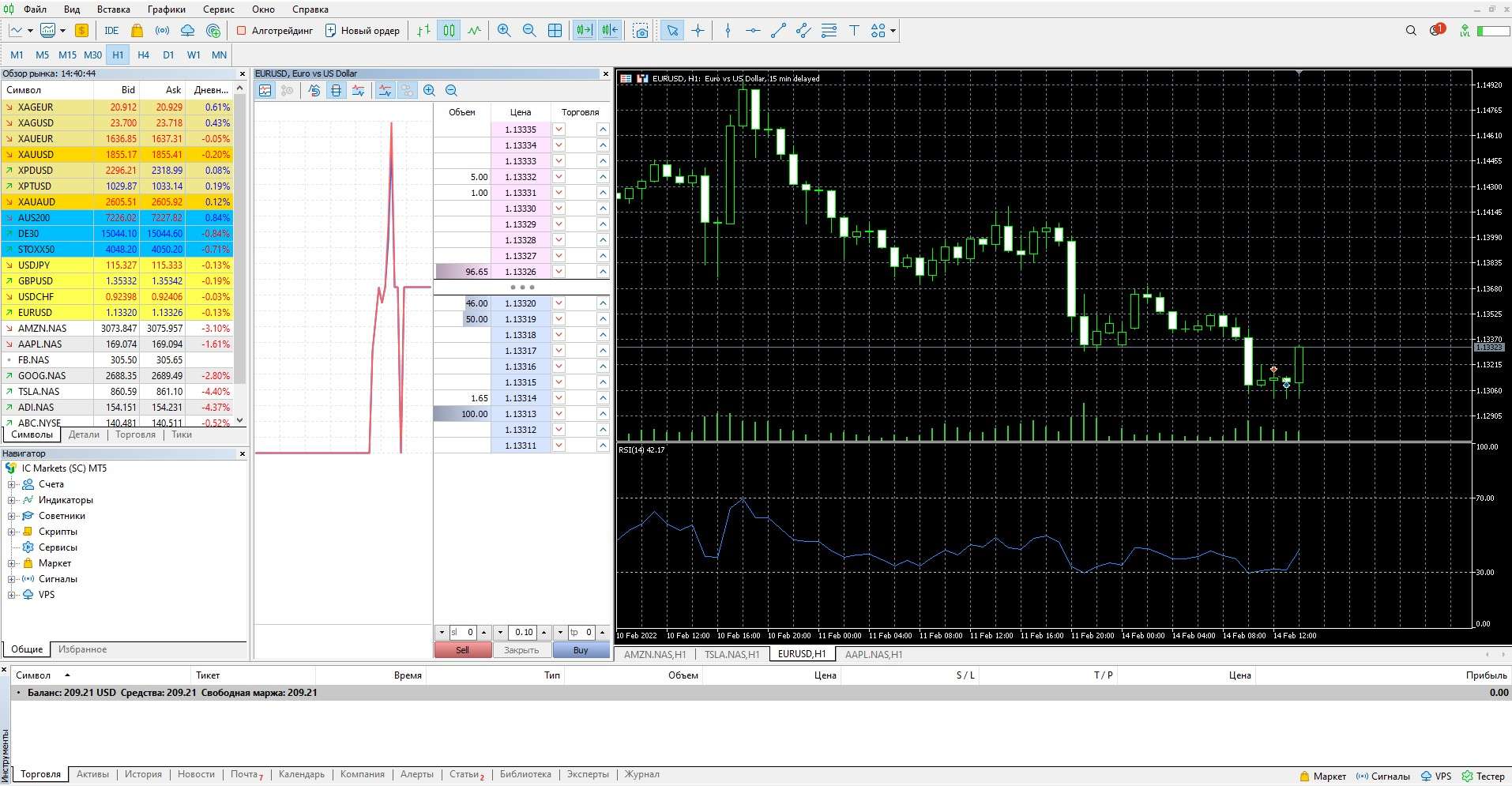Screen dimensions: 1512x786
Task: Zoom out the Depth of Market tick chart
Action: [x=451, y=91]
